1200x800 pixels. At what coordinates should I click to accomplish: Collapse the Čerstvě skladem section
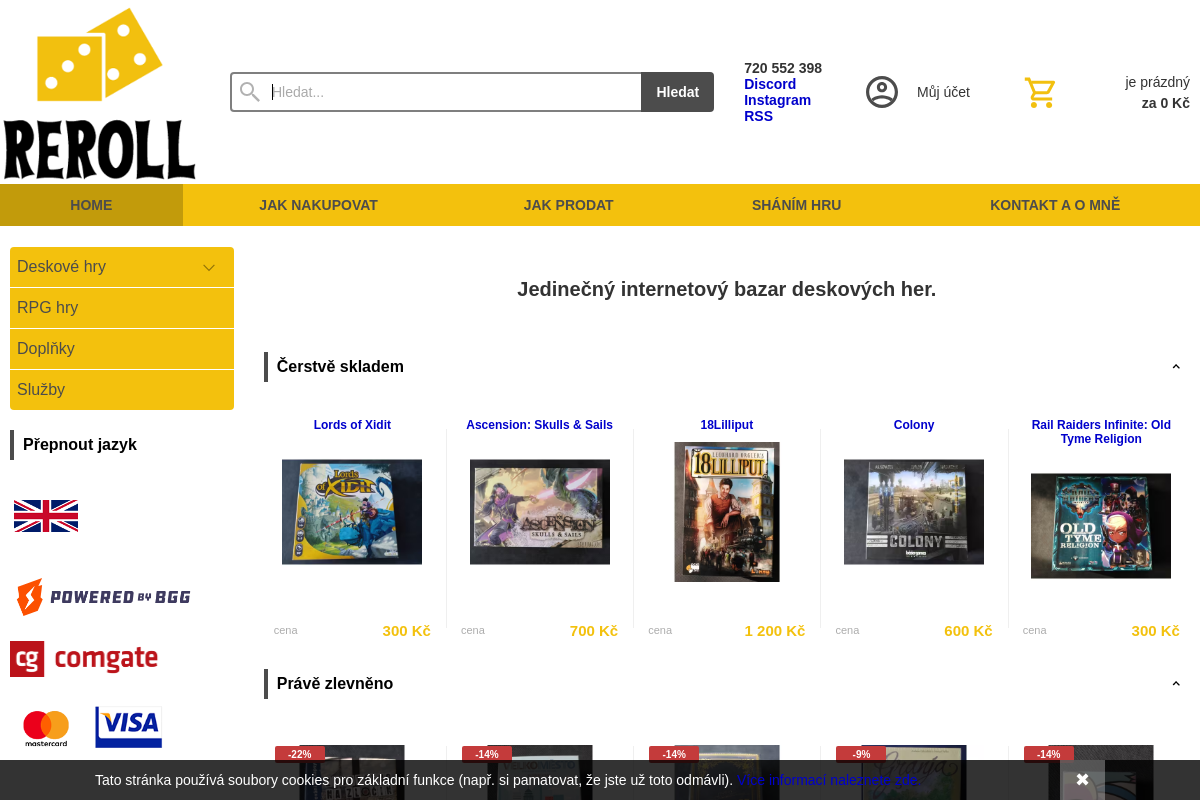point(1176,367)
